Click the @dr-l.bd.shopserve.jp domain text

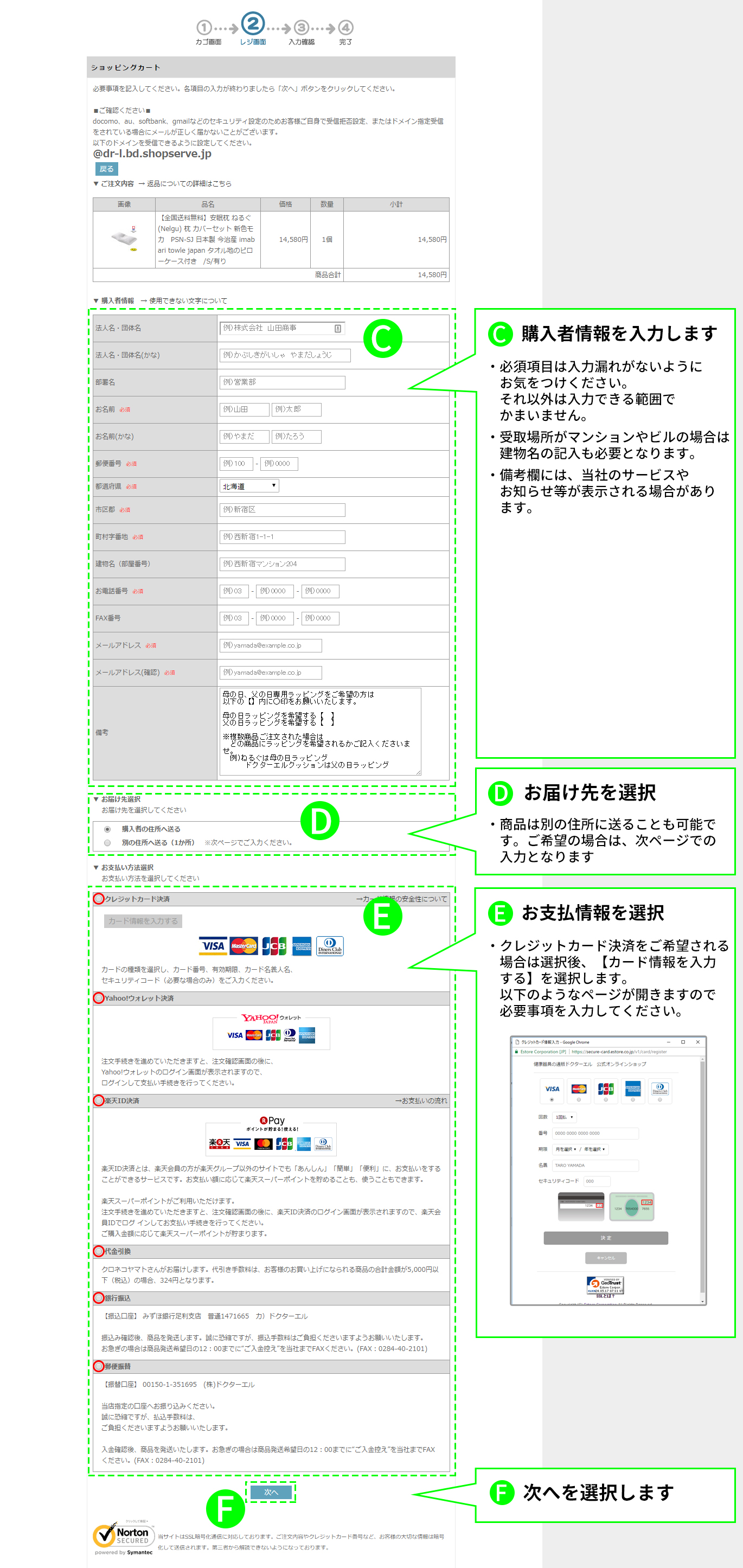(152, 154)
